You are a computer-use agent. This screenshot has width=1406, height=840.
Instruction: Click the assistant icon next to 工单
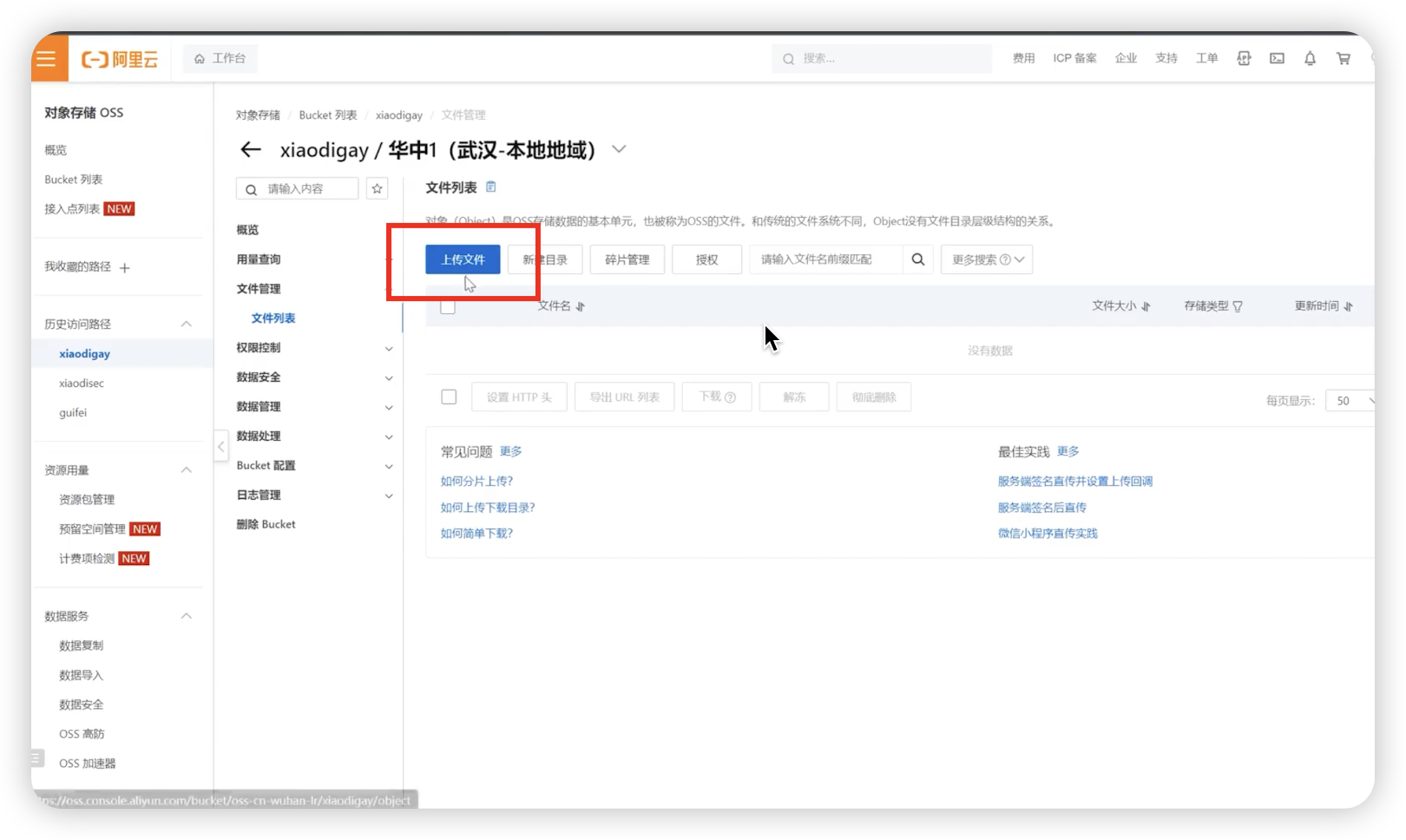click(1244, 58)
